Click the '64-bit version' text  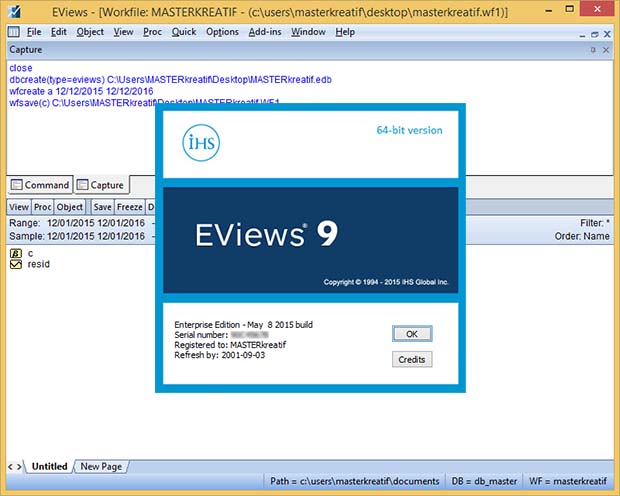tap(409, 130)
